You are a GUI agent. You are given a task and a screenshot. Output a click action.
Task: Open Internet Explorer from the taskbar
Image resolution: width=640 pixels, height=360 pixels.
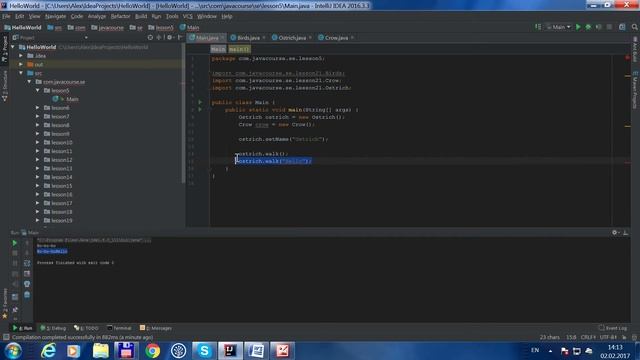48,351
